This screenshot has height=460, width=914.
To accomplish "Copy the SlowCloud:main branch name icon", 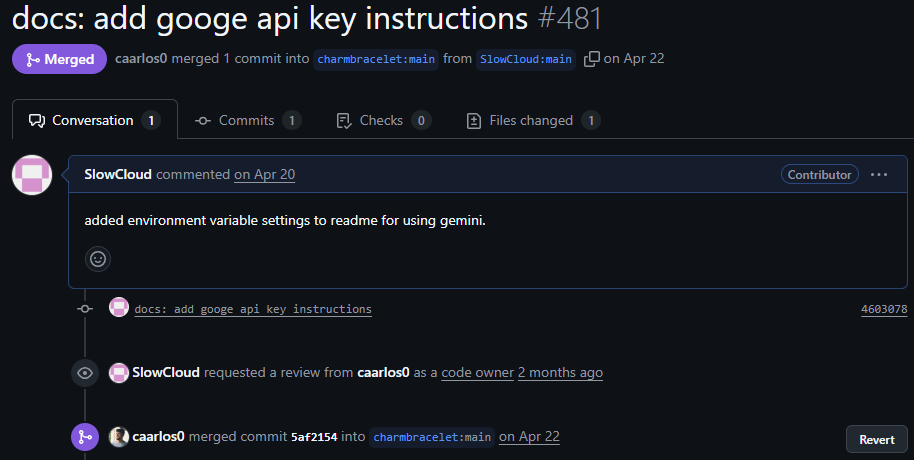I will coord(591,59).
